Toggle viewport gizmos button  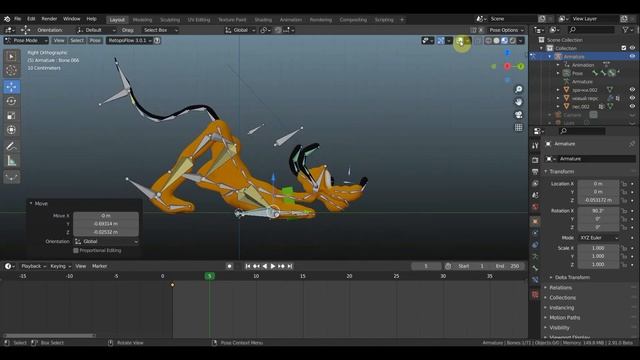(441, 40)
